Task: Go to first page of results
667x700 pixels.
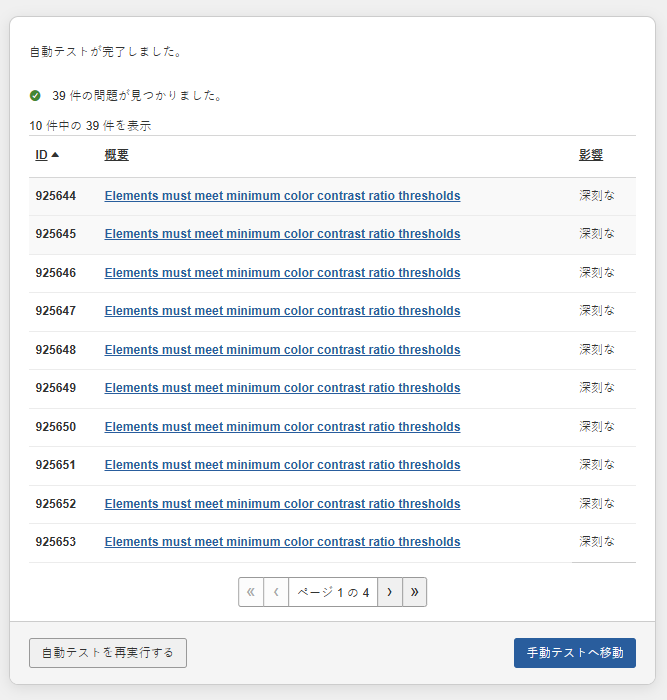Action: point(251,592)
